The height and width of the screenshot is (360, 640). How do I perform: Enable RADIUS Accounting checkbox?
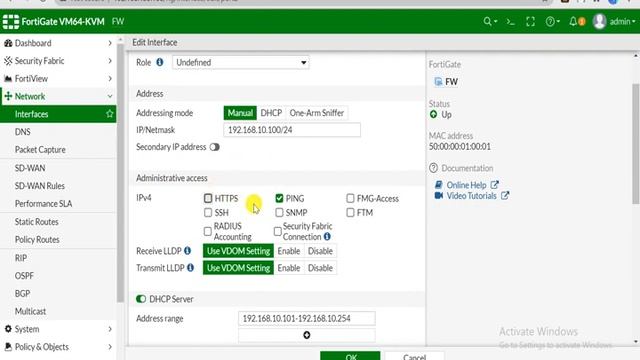pos(208,231)
